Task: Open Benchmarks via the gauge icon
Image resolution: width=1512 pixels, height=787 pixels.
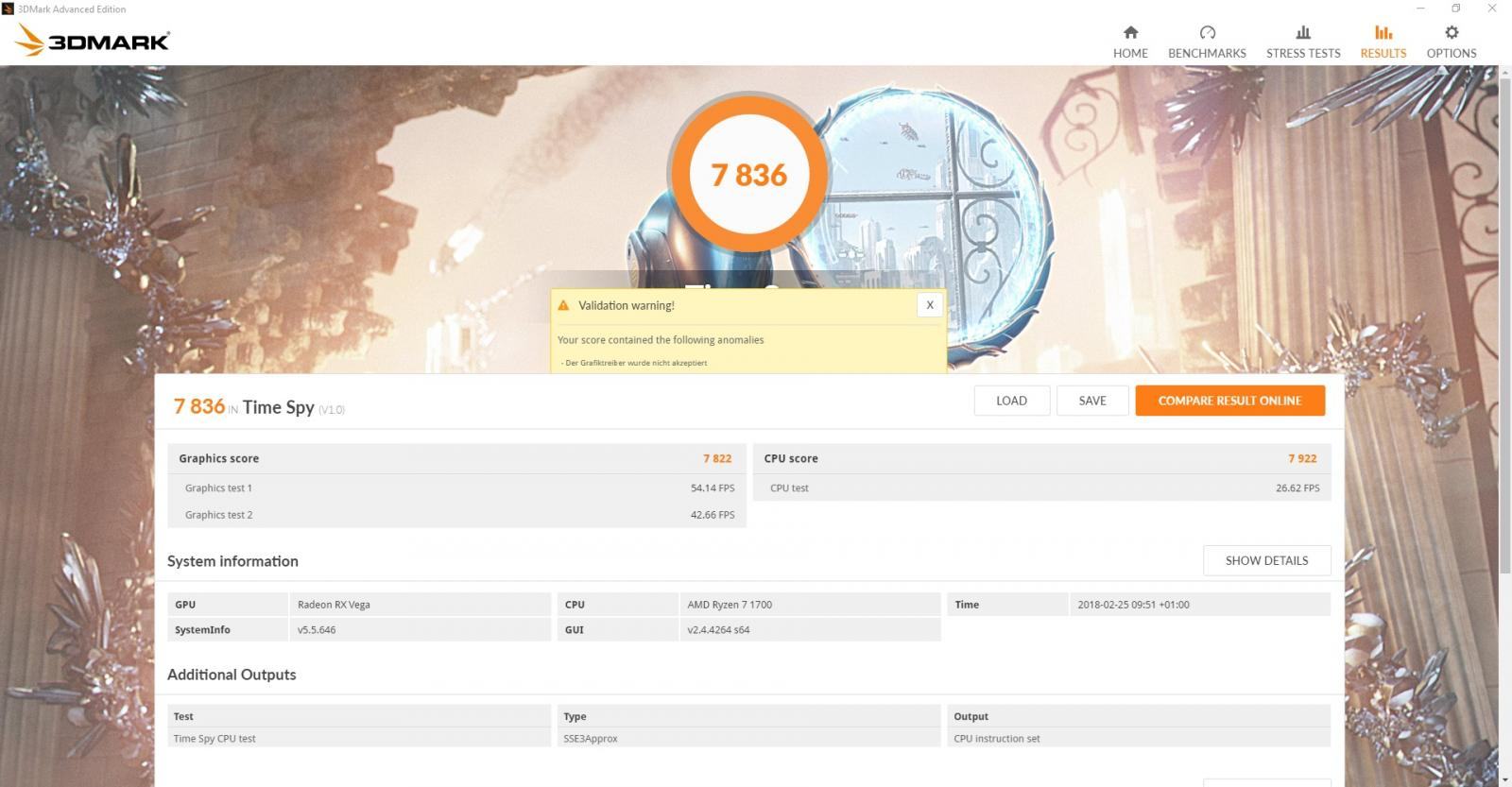Action: pos(1207,32)
